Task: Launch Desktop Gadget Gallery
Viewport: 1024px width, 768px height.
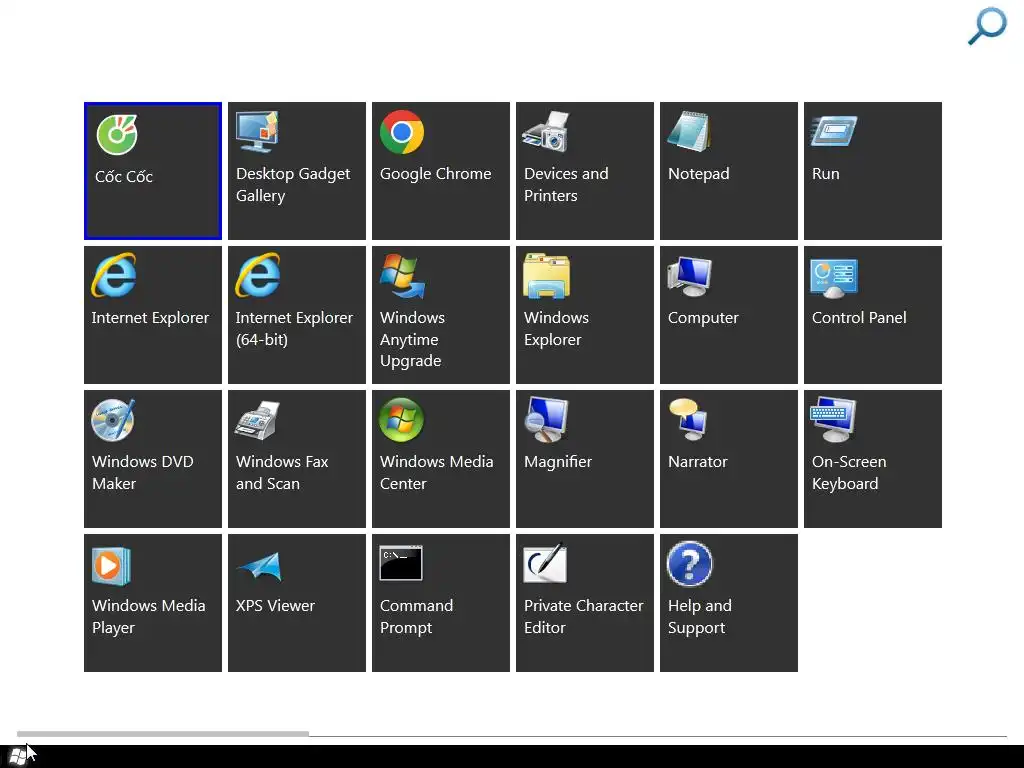Action: pos(297,171)
